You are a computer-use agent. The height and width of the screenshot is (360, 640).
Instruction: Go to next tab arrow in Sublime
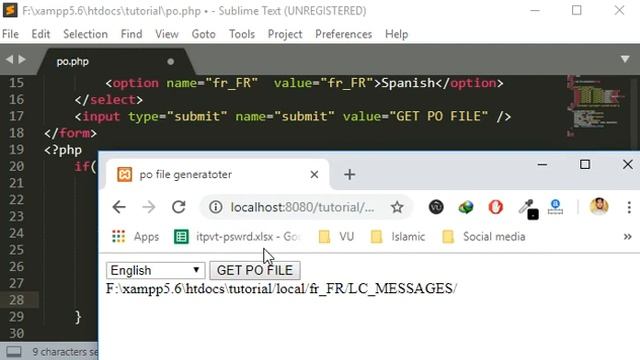(22, 60)
